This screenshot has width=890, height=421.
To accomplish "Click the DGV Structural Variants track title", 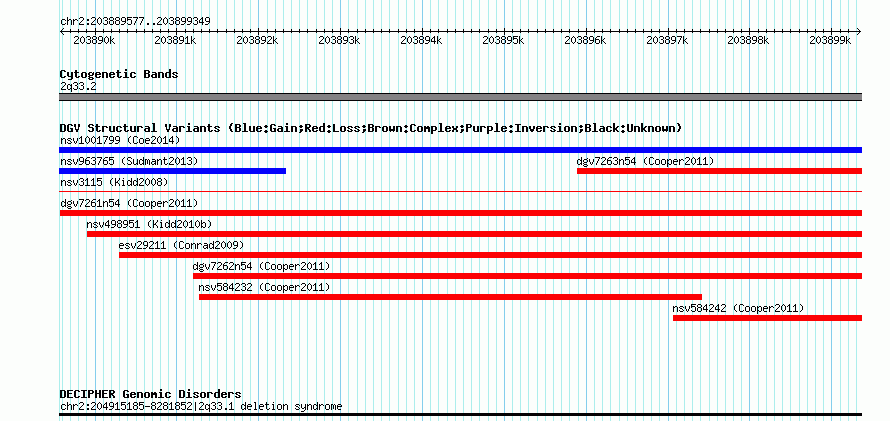I will click(x=371, y=128).
